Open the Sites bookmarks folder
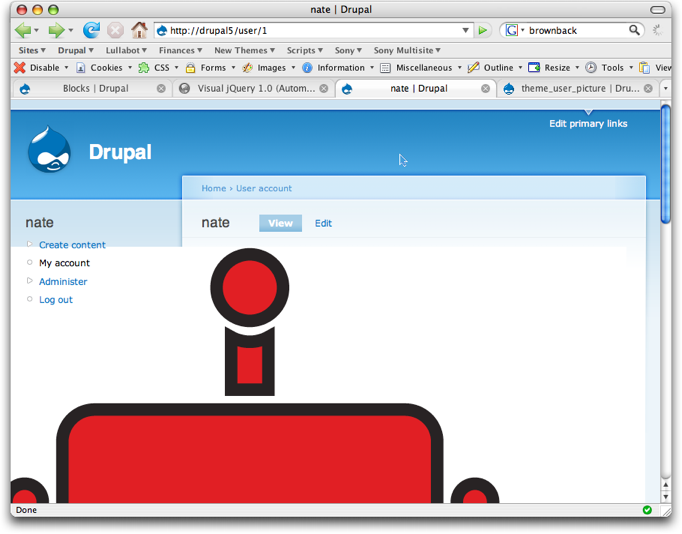Screen dimensions: 682x534 tap(32, 50)
